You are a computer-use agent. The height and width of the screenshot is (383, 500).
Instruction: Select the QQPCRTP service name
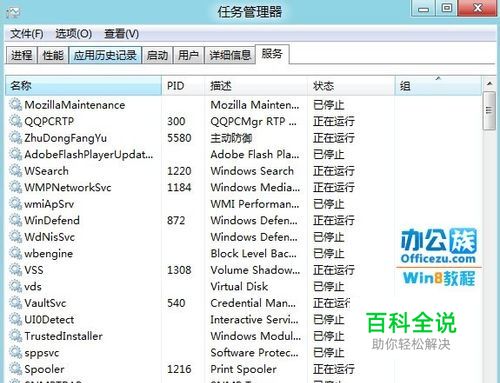click(x=49, y=121)
